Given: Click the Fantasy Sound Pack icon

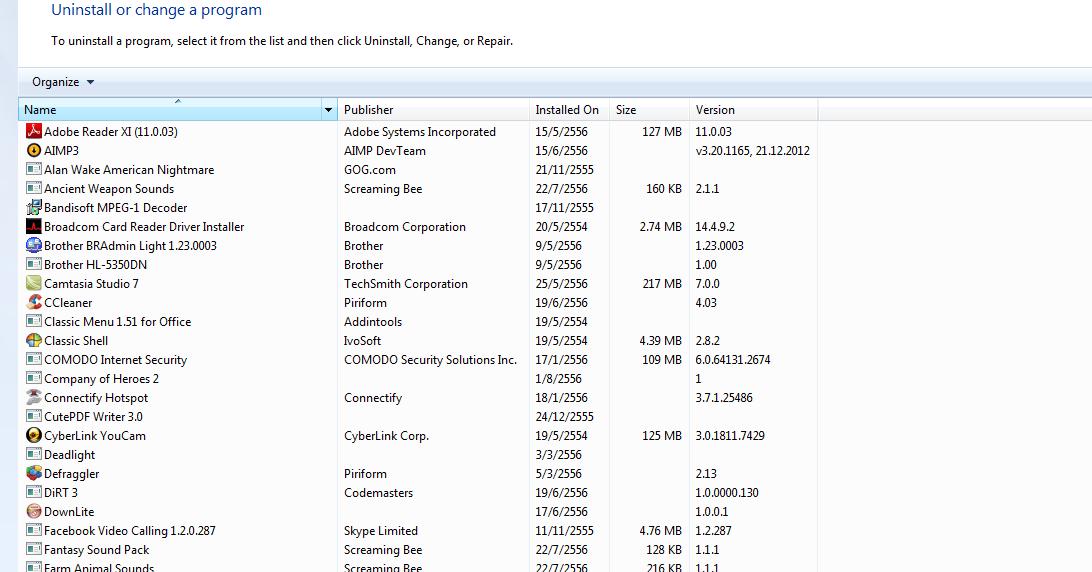Looking at the screenshot, I should tap(33, 549).
